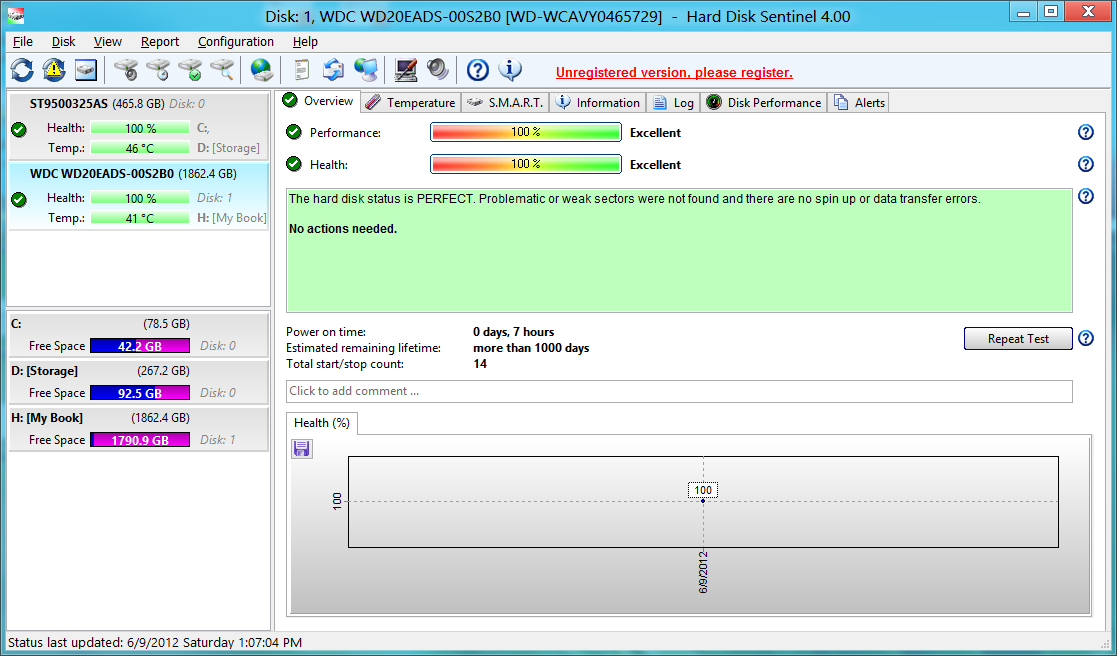Click the green check icon beside Performance label
1117x656 pixels.
(x=293, y=132)
